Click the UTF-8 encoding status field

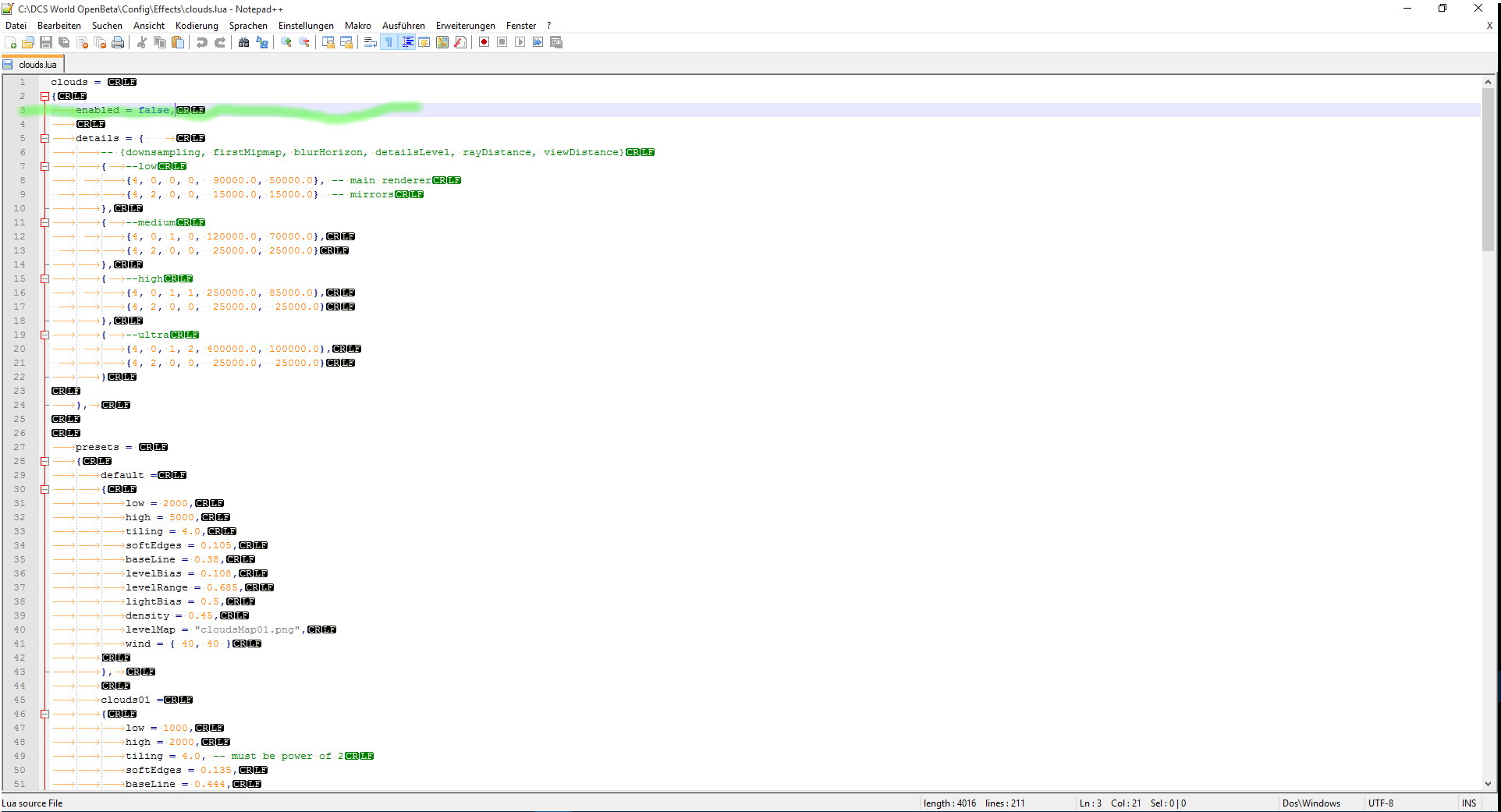click(1380, 803)
